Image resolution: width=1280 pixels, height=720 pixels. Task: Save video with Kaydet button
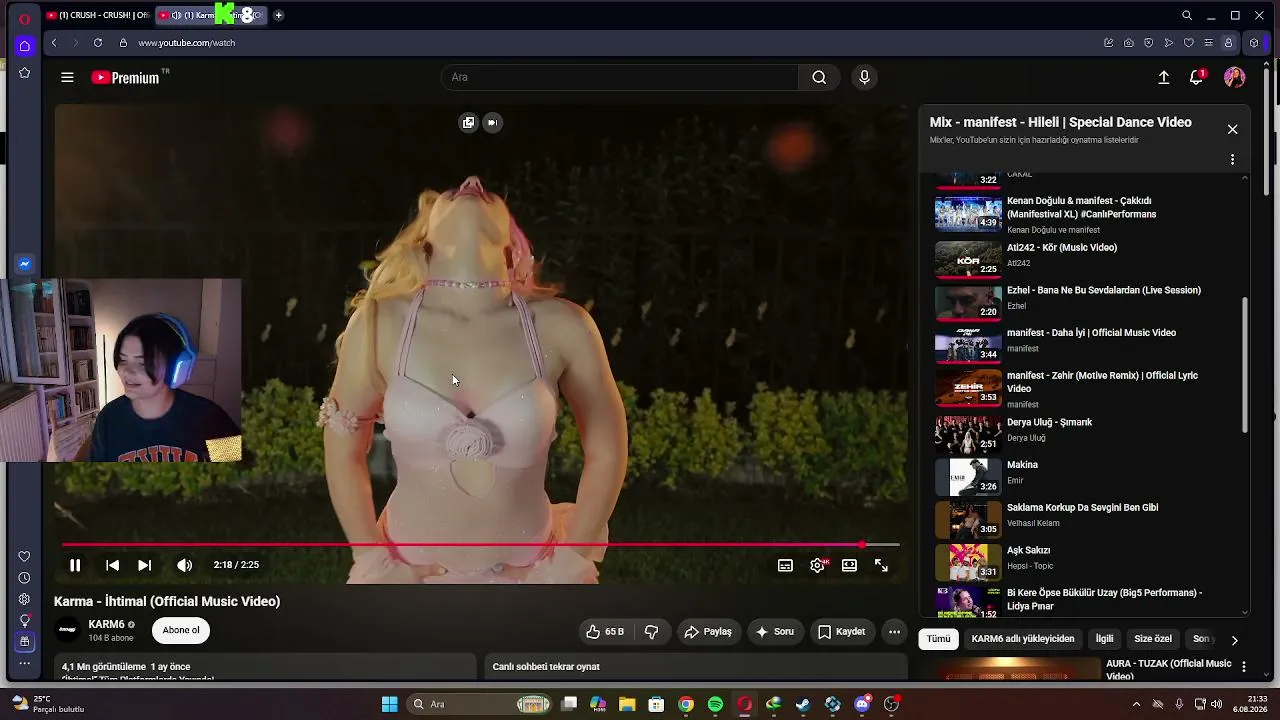tap(841, 632)
